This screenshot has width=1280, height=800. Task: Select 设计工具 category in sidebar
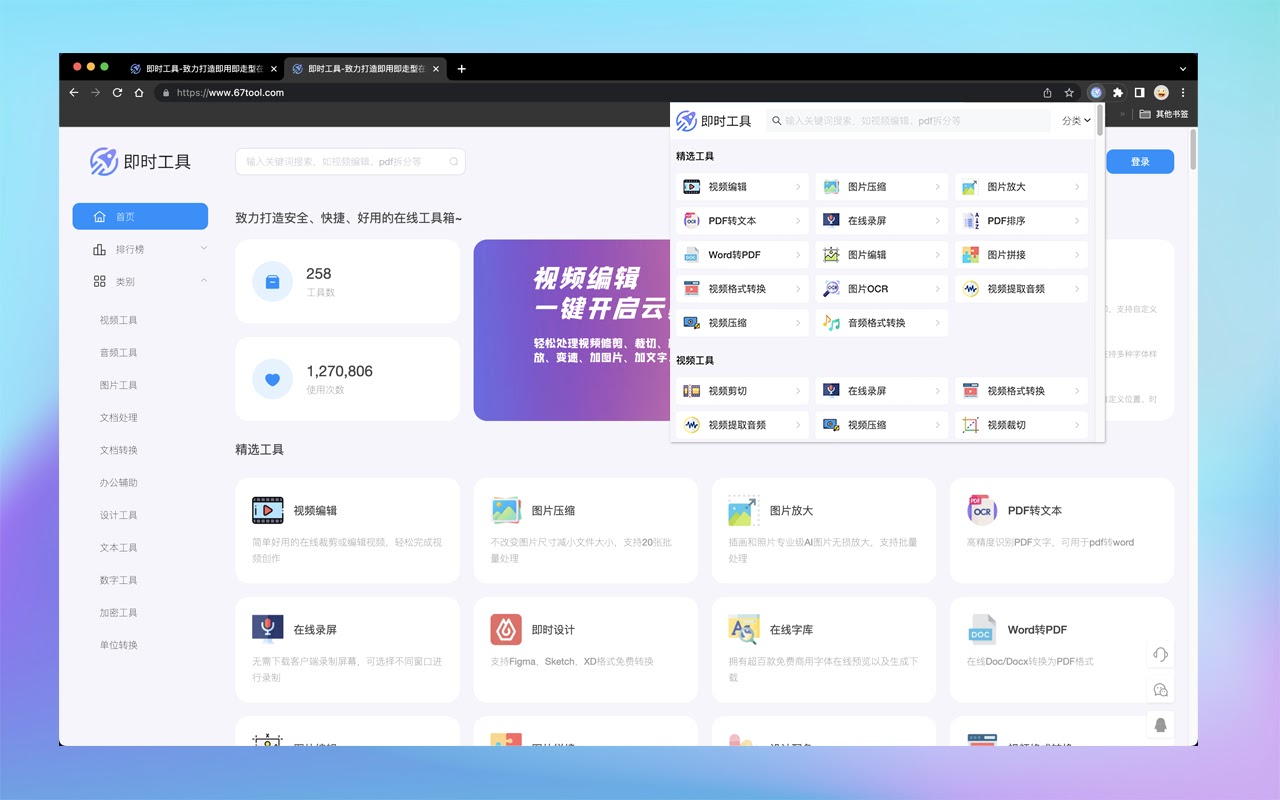119,515
